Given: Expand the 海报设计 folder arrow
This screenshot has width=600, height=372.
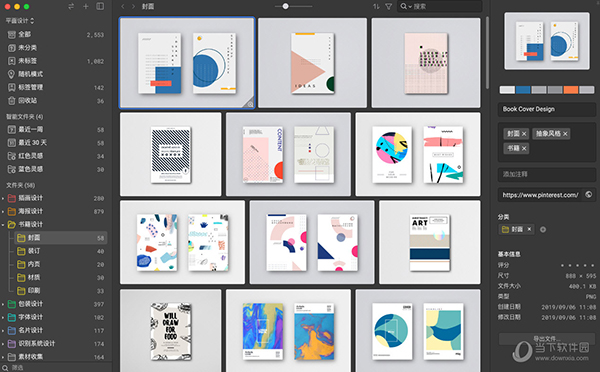Looking at the screenshot, I should 3,211.
